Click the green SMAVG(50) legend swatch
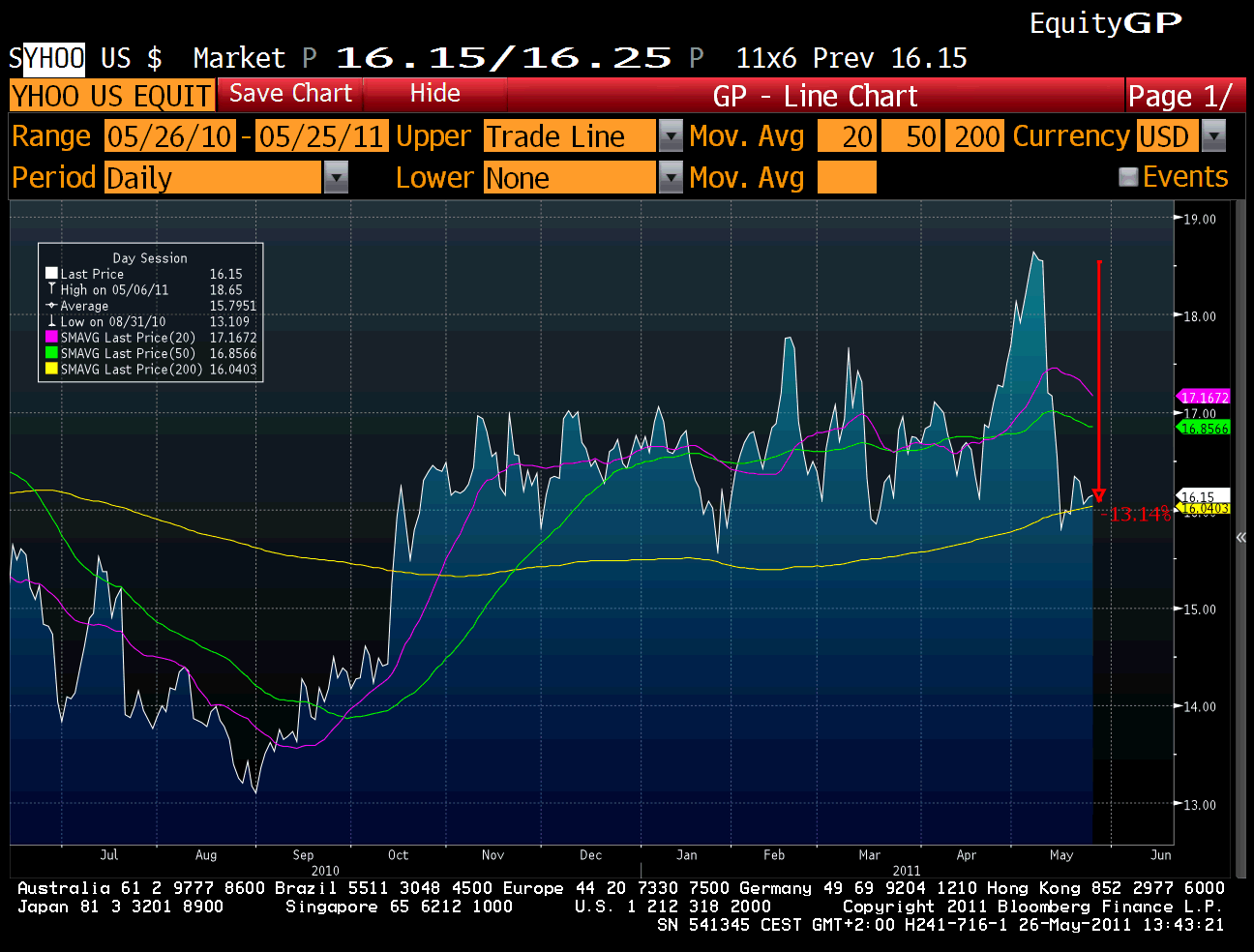The height and width of the screenshot is (952, 1254). [x=51, y=353]
